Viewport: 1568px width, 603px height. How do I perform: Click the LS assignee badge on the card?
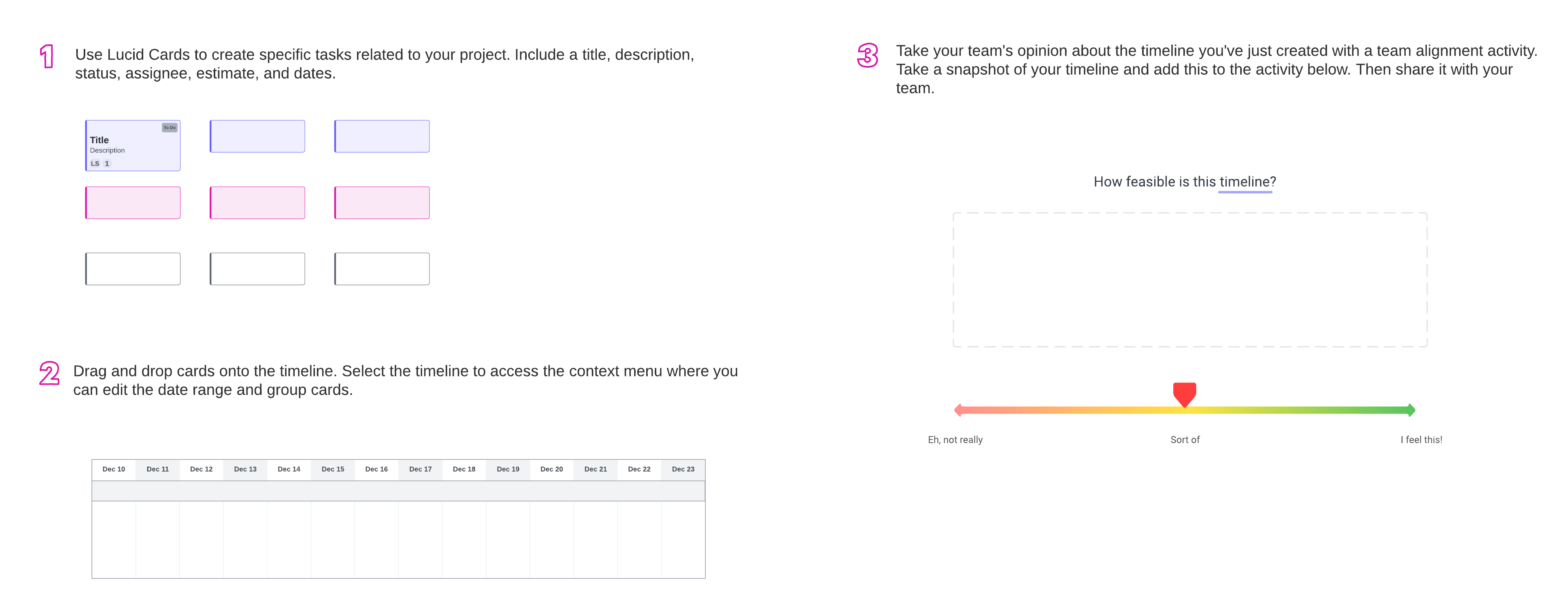coord(95,164)
